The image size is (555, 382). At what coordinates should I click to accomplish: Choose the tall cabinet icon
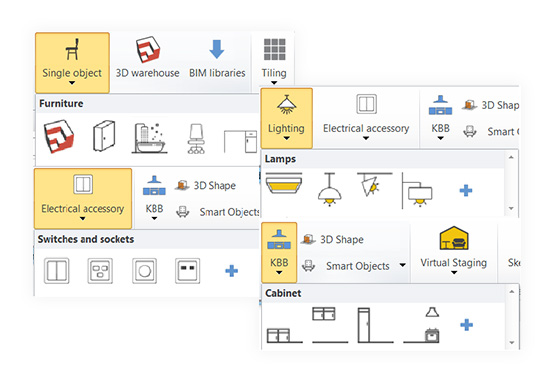tap(375, 325)
